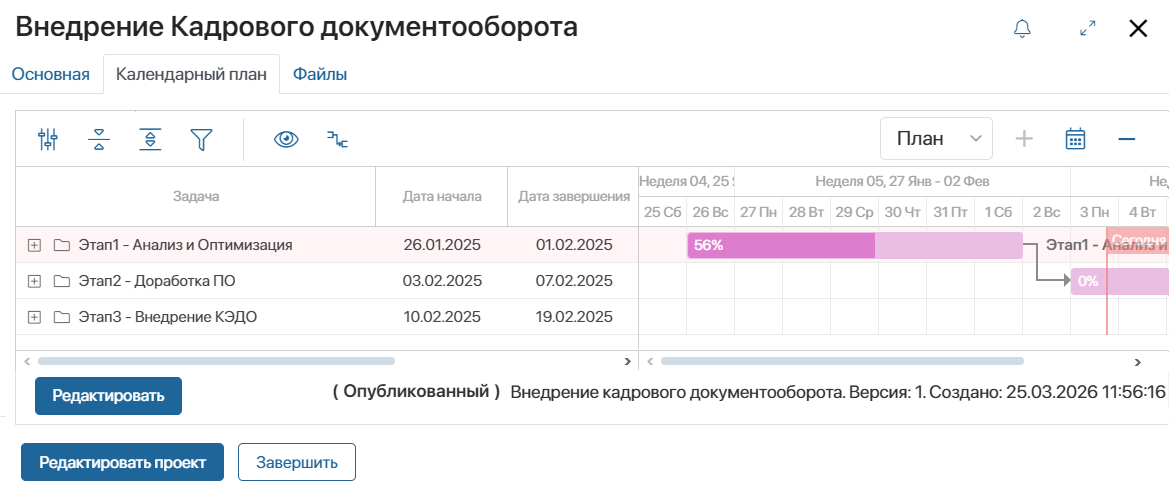Click start date 10.02.2025
This screenshot has height=491, width=1169.
(x=442, y=317)
